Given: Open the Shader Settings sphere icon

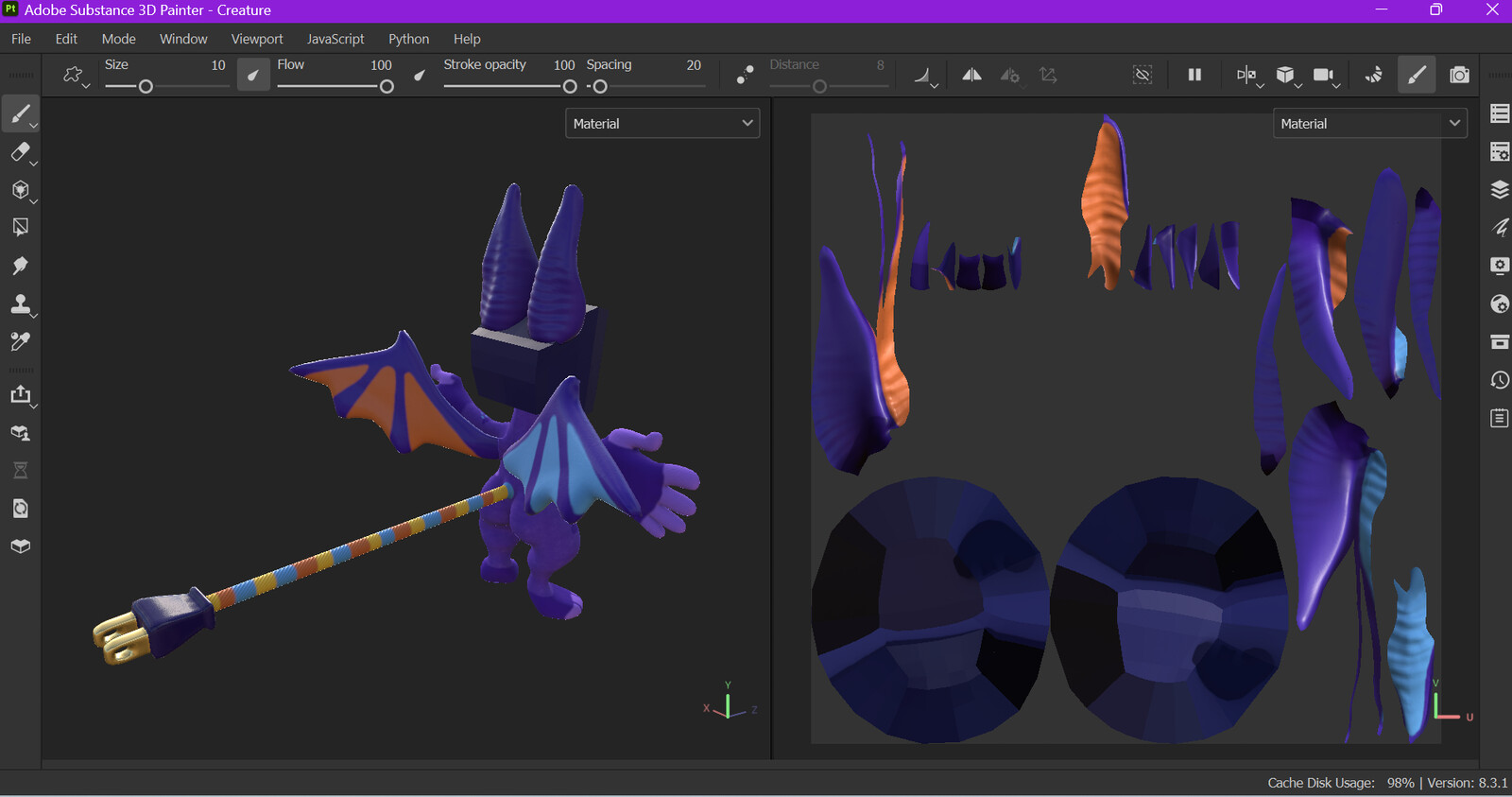Looking at the screenshot, I should [x=1499, y=303].
